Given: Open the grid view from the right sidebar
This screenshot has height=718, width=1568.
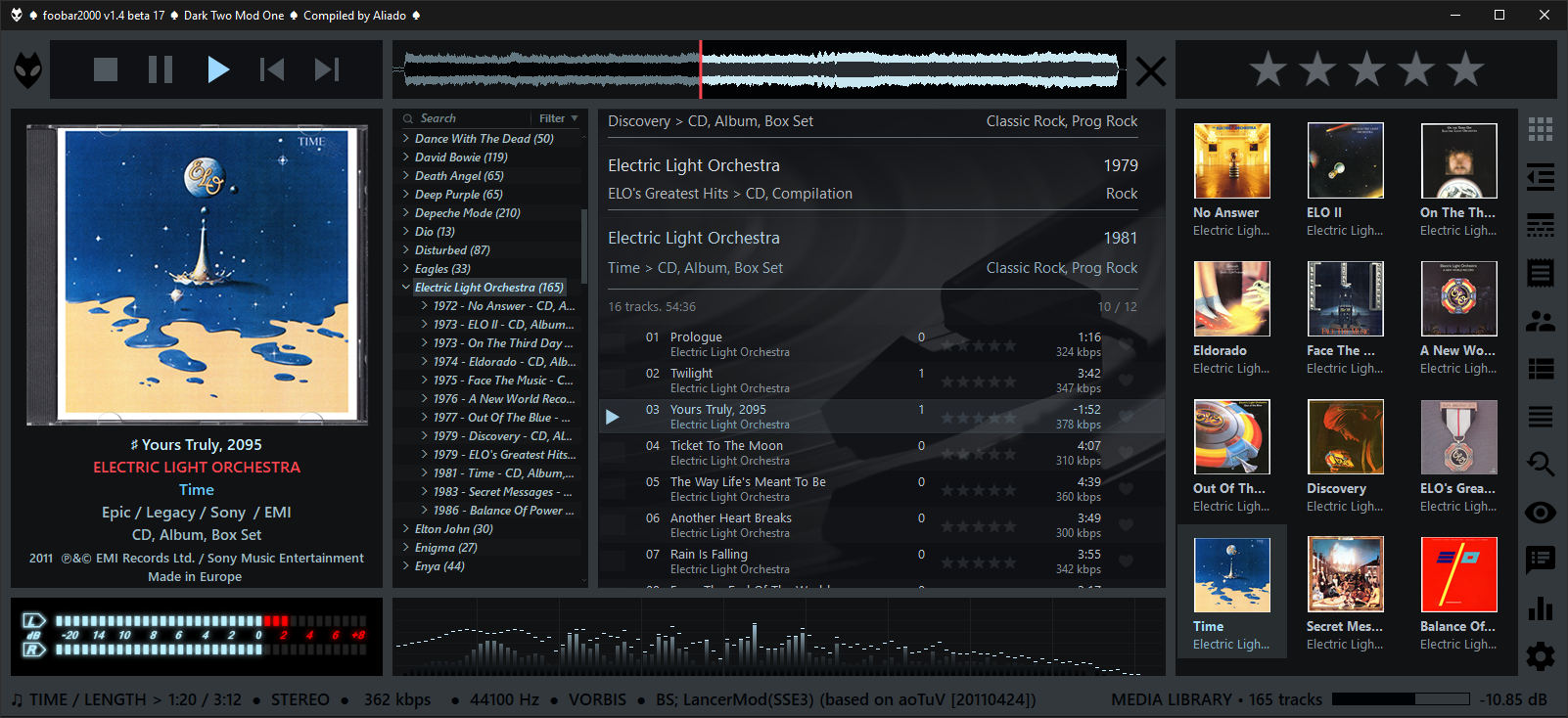Looking at the screenshot, I should 1541,129.
